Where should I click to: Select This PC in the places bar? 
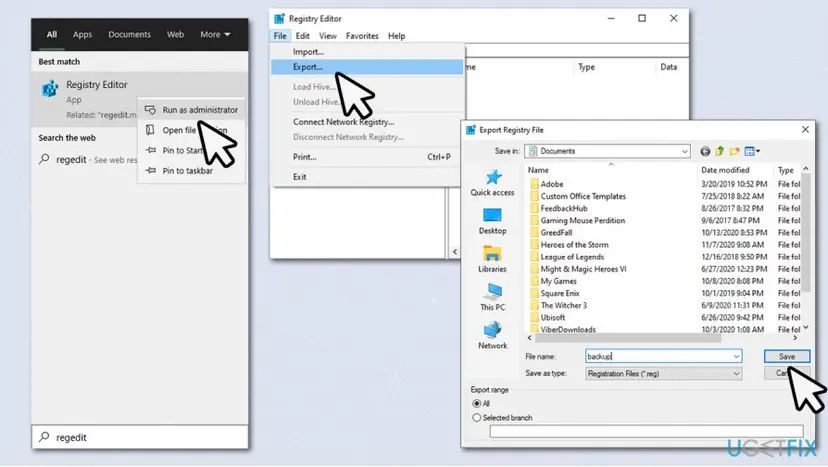492,297
